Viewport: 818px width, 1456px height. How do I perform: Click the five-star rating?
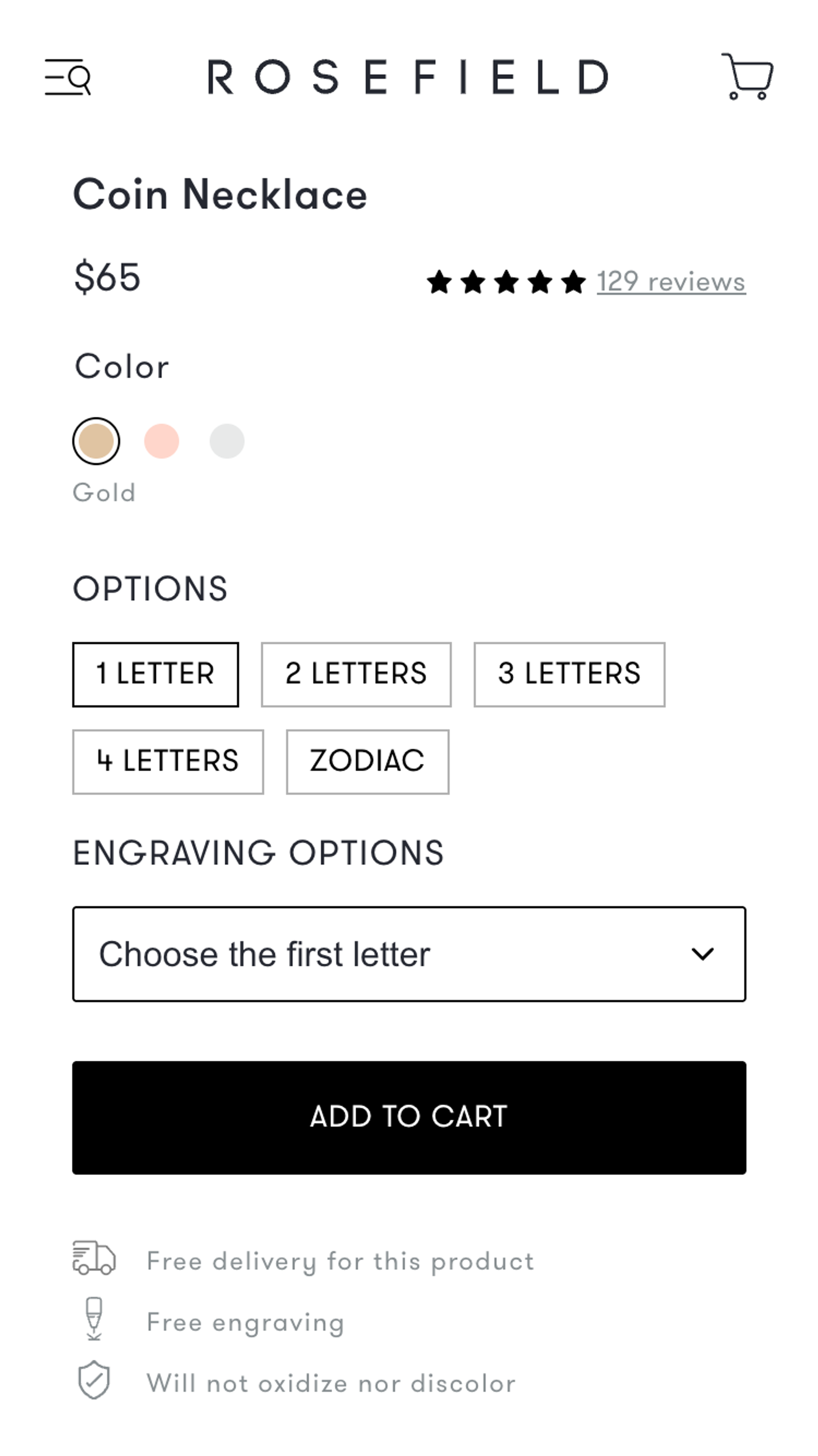click(x=506, y=281)
